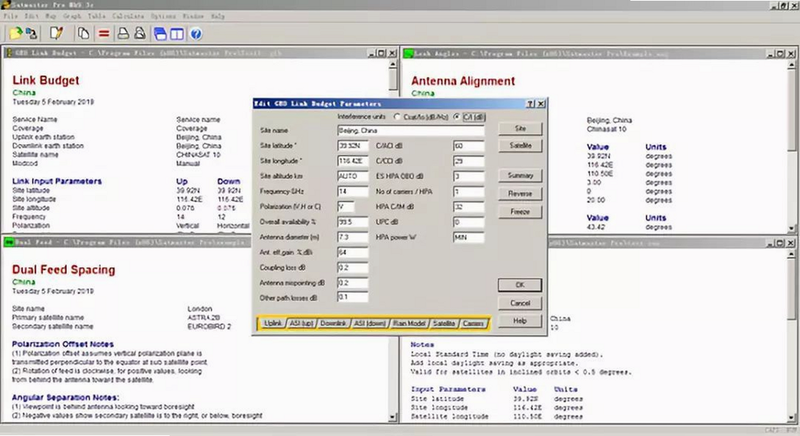The width and height of the screenshot is (800, 436).
Task: Click the cascade windows toolbar icon
Action: pyautogui.click(x=160, y=34)
